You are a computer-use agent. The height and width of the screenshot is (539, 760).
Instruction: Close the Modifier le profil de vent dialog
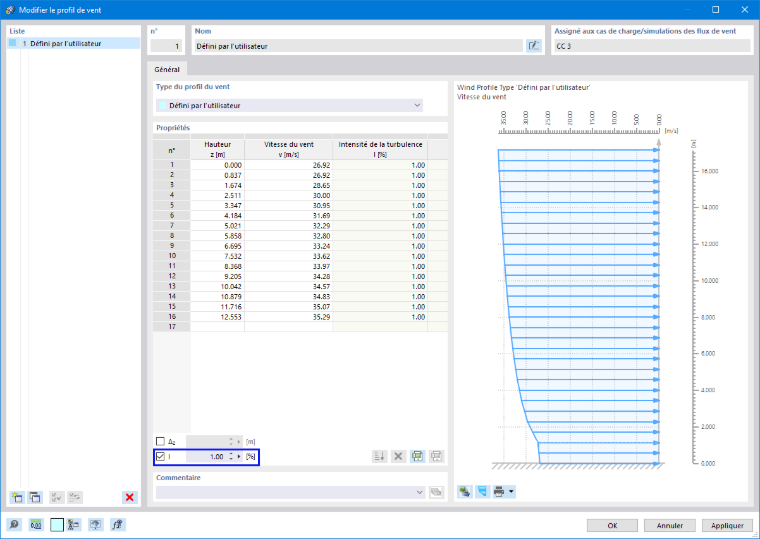744,10
